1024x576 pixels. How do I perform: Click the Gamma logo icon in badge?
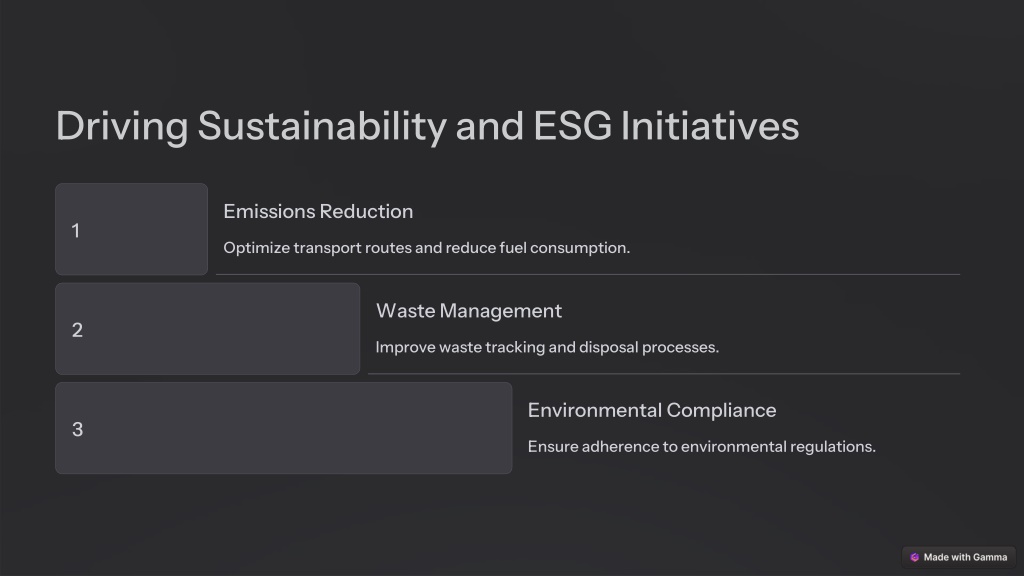pyautogui.click(x=914, y=557)
